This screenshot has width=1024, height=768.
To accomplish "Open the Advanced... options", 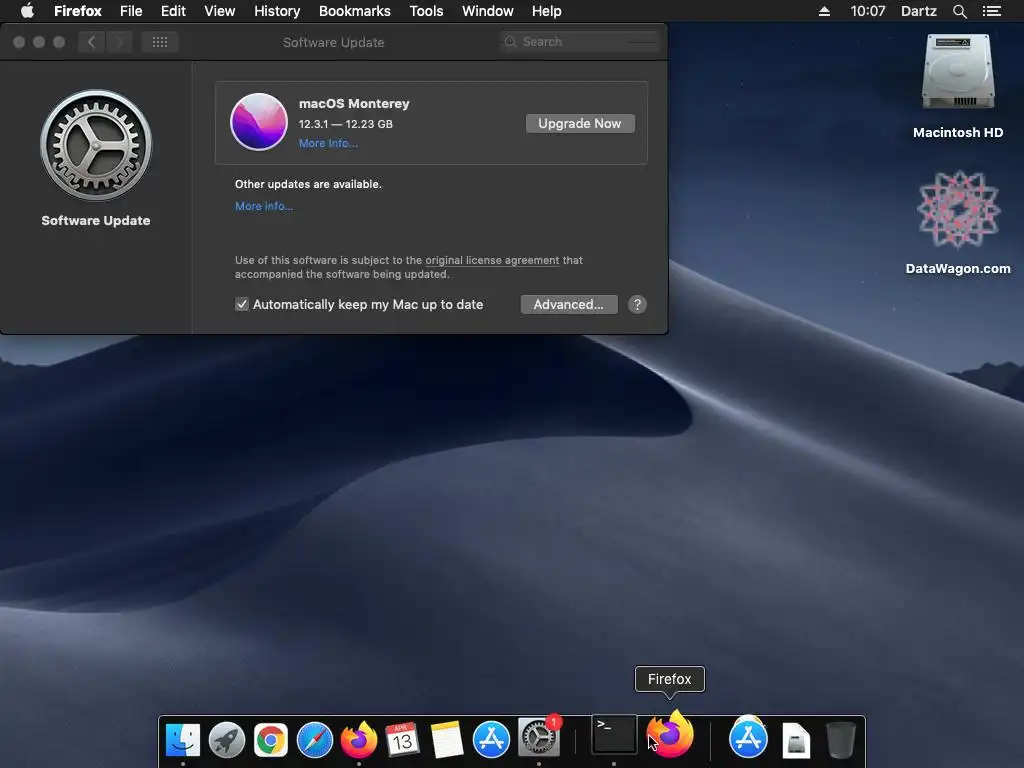I will pyautogui.click(x=569, y=304).
